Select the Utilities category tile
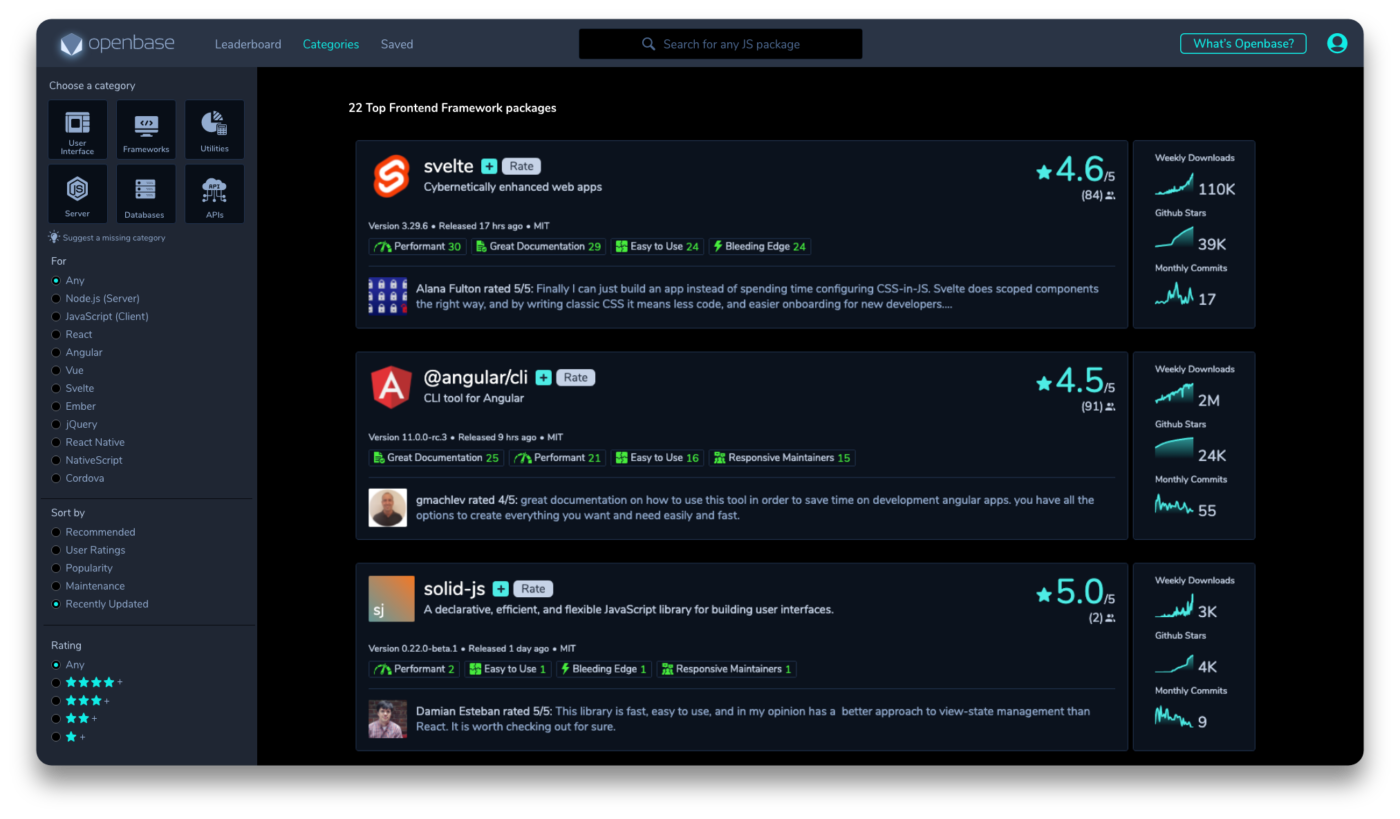Image resolution: width=1400 pixels, height=819 pixels. tap(214, 130)
